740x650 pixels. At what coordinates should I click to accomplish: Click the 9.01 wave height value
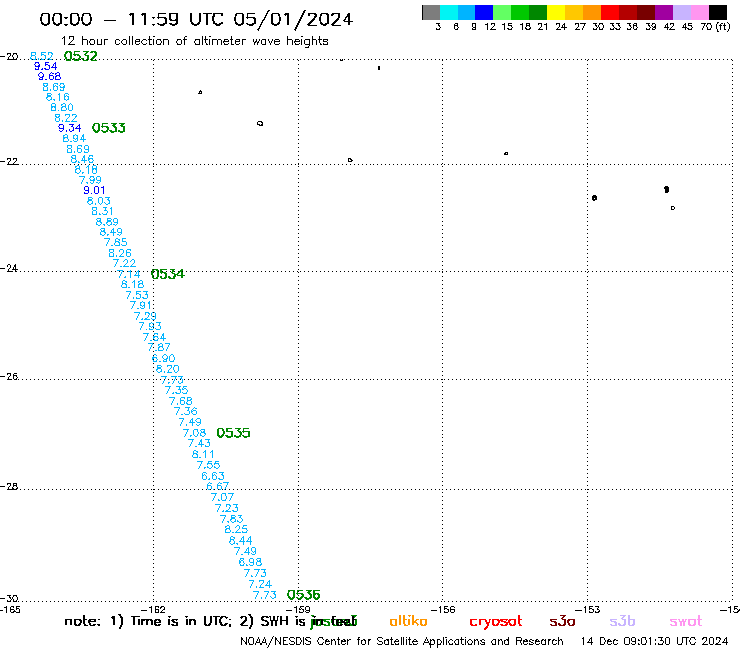click(94, 190)
